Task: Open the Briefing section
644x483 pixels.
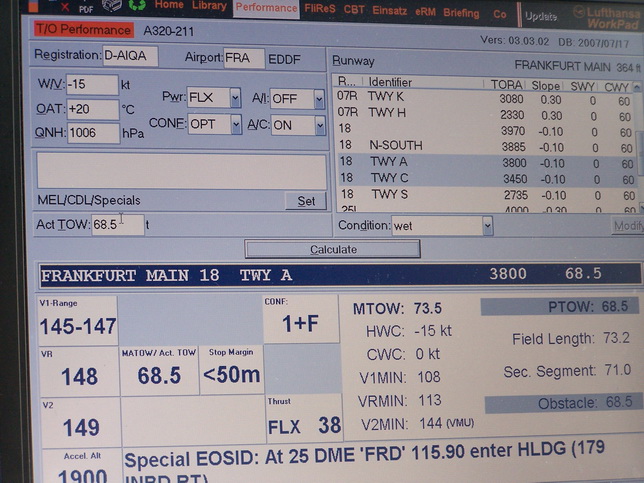Action: [x=461, y=13]
